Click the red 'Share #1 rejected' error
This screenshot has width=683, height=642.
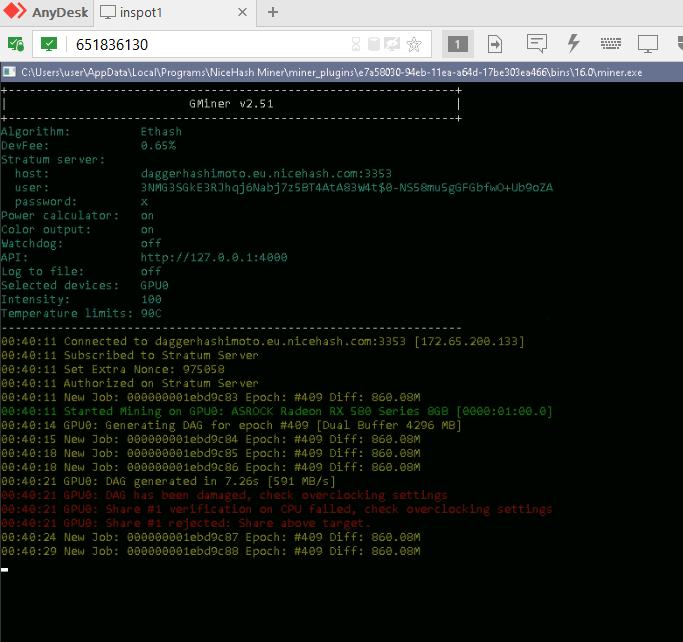point(186,523)
